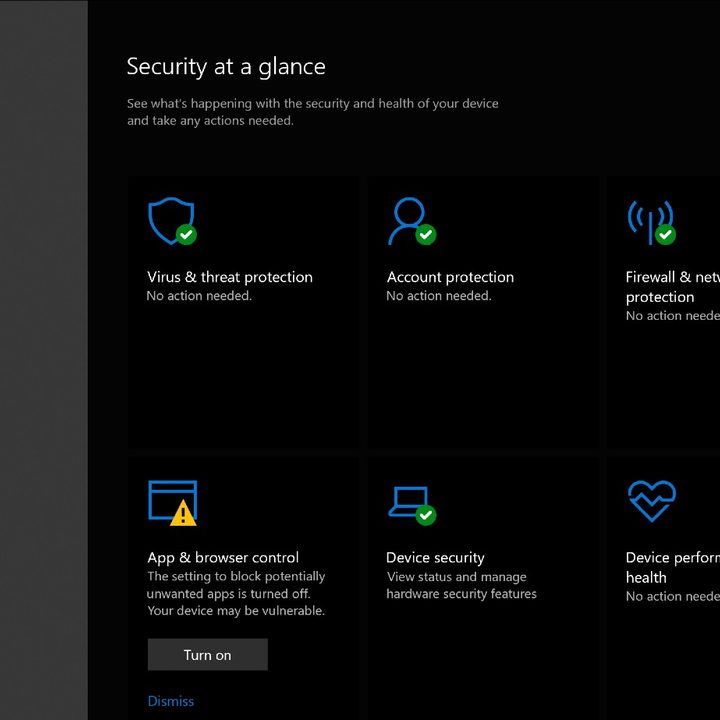The width and height of the screenshot is (720, 720).
Task: Click the unwanted apps turned off warning text
Action: 236,593
